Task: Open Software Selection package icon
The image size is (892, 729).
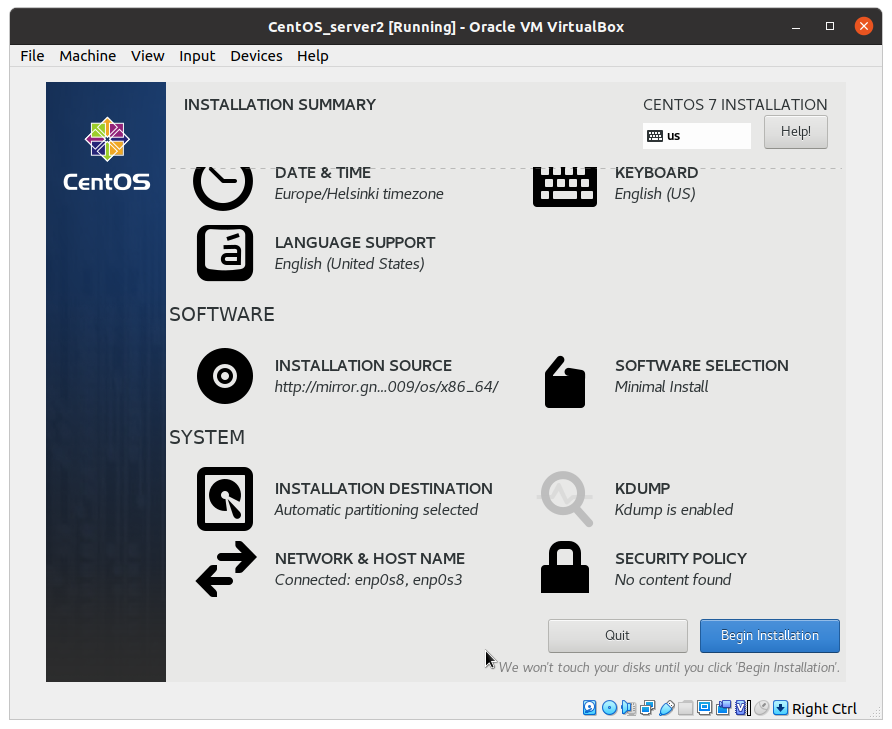Action: pos(564,381)
